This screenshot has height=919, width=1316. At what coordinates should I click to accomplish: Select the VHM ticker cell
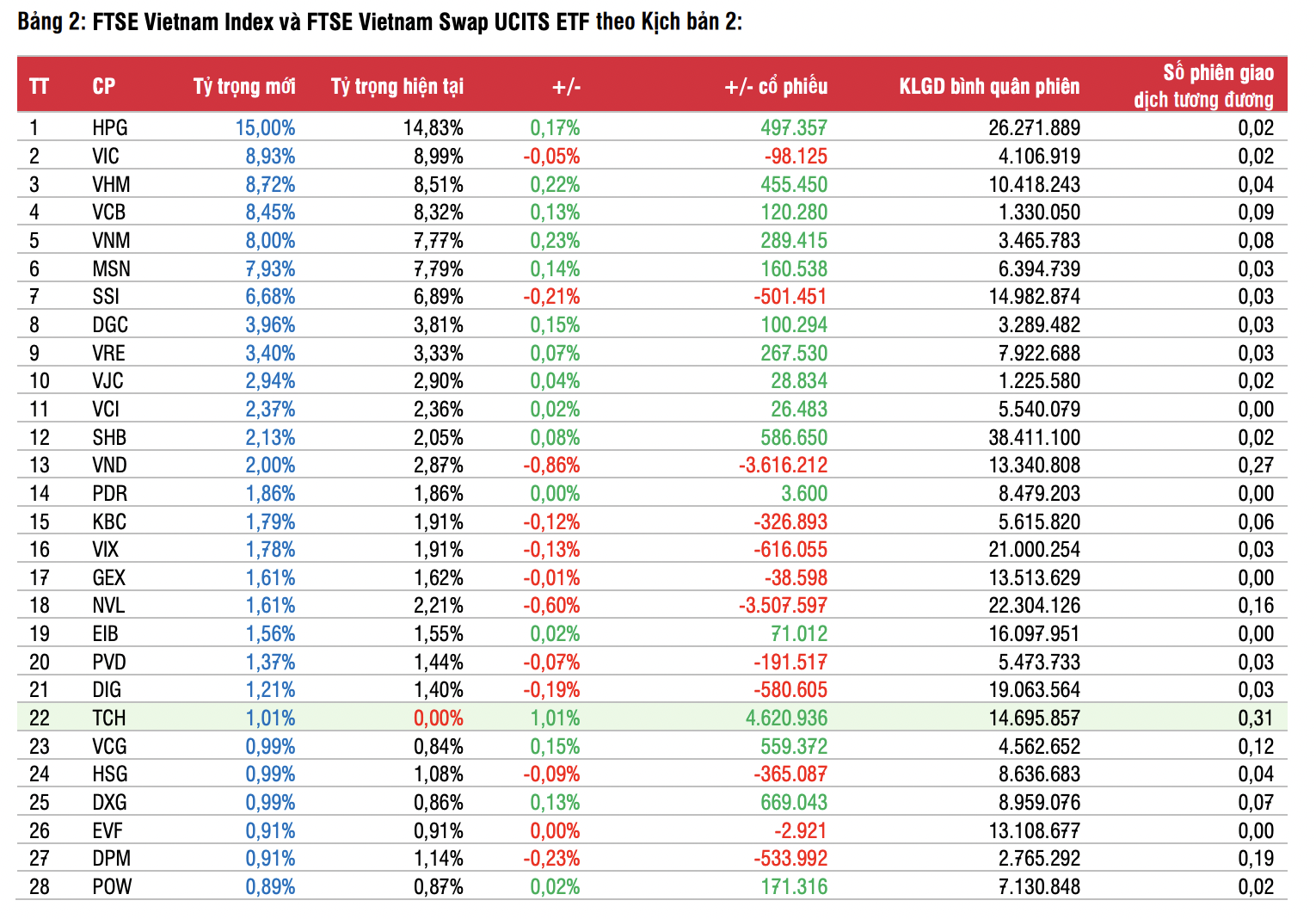(x=111, y=184)
